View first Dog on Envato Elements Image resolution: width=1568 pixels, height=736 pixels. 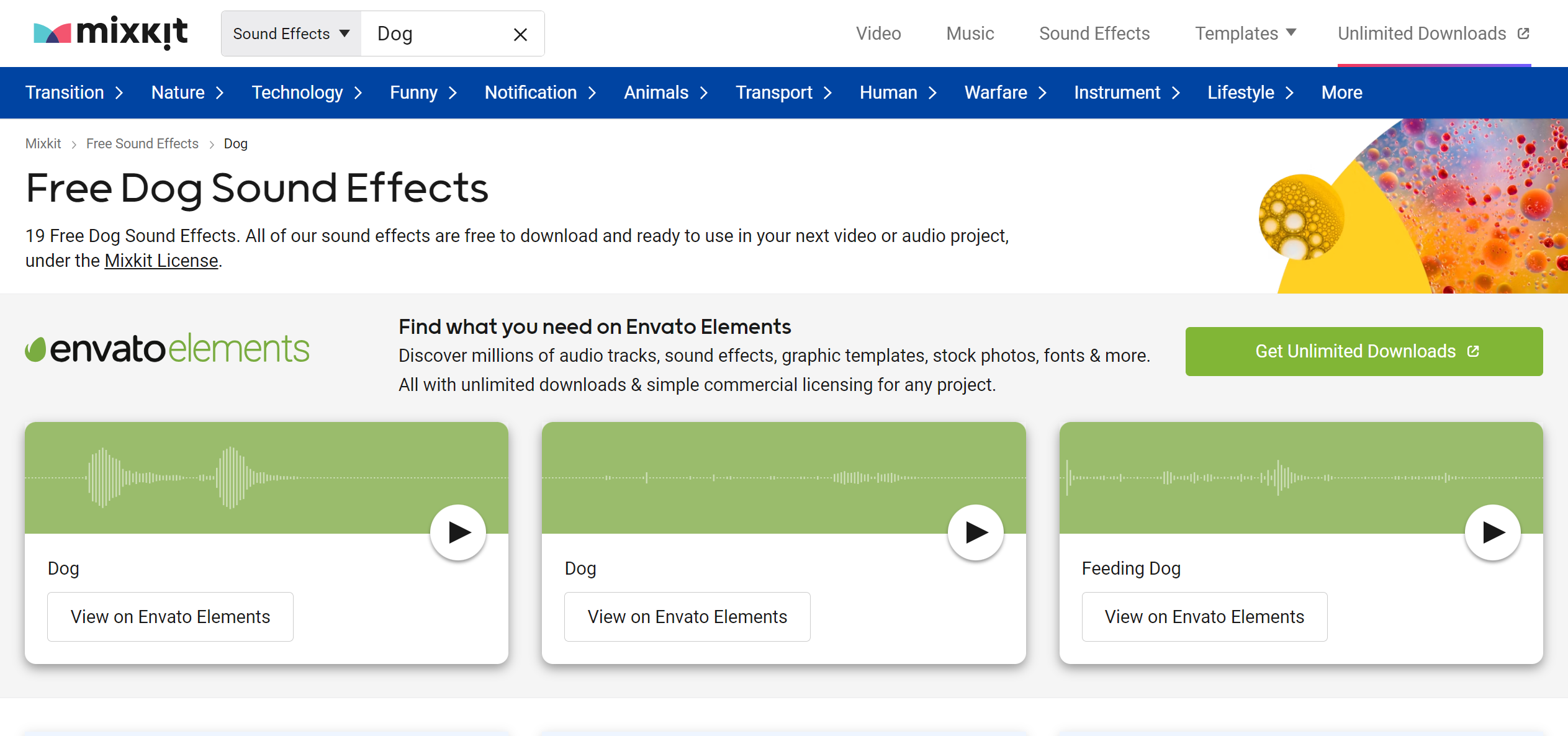pos(170,616)
